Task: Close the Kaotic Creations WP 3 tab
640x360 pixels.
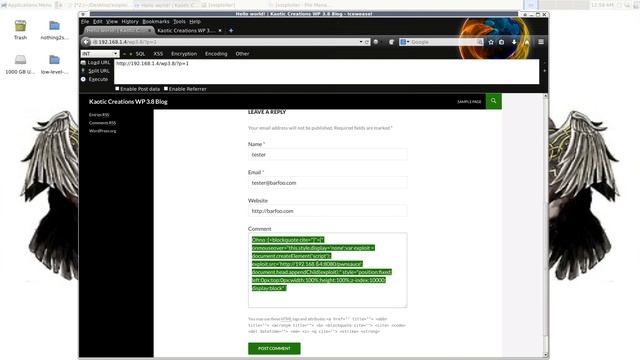Action: (x=220, y=31)
